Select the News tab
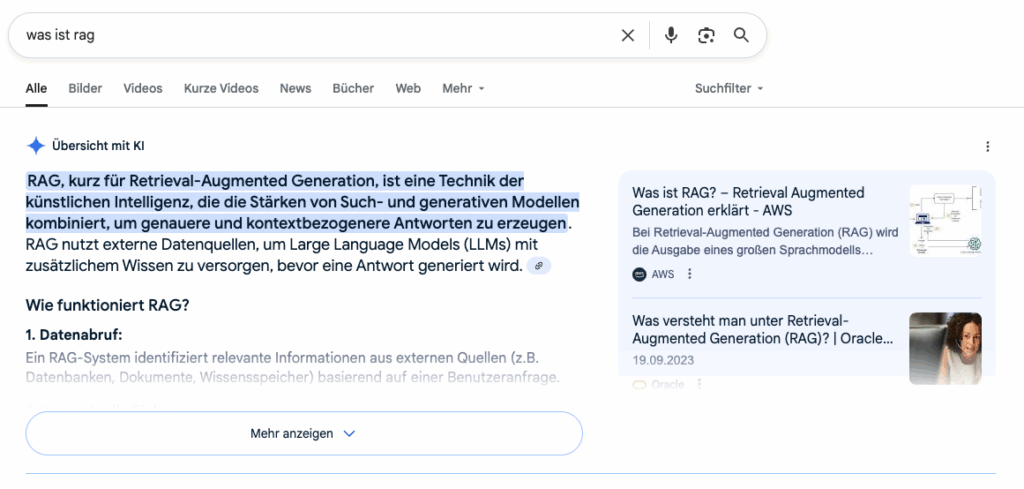Screen dimensions: 1024x489 point(295,88)
